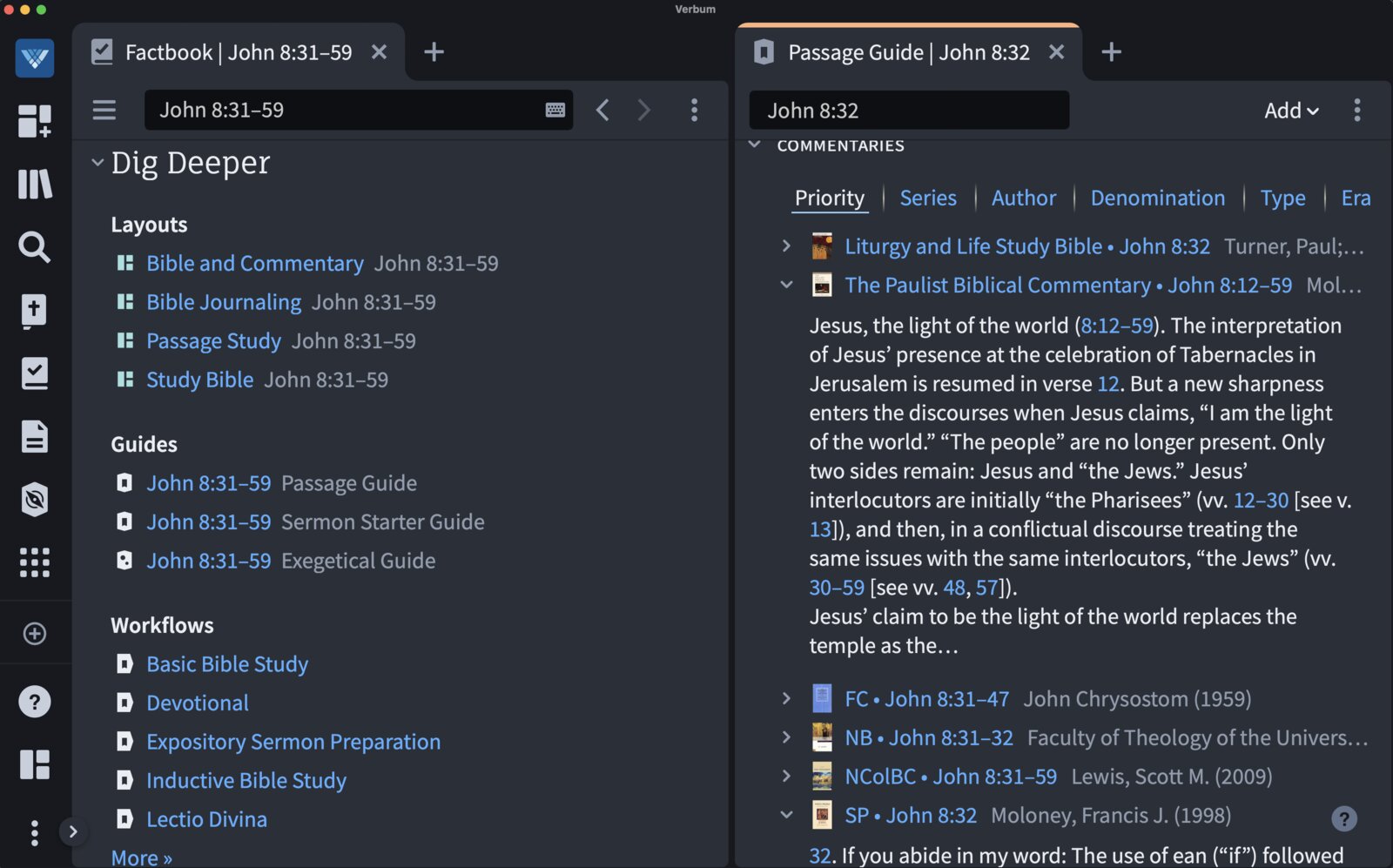The image size is (1393, 868).
Task: Expand the Liturgy and Life Study Bible entry
Action: (x=786, y=246)
